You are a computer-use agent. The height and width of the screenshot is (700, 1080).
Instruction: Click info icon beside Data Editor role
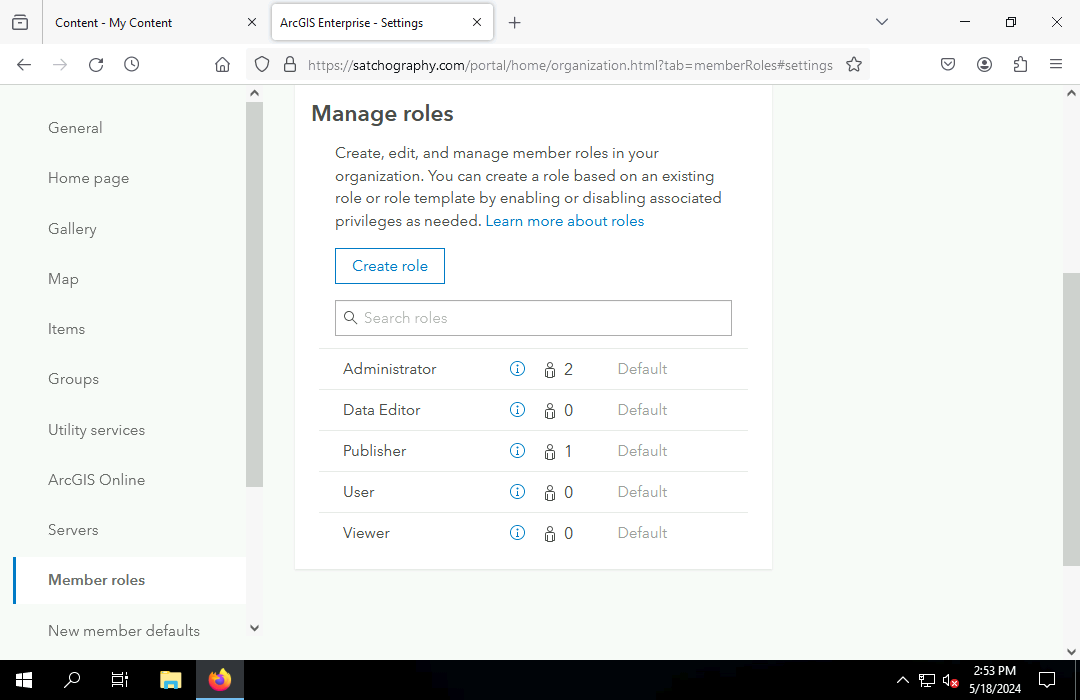(x=517, y=410)
